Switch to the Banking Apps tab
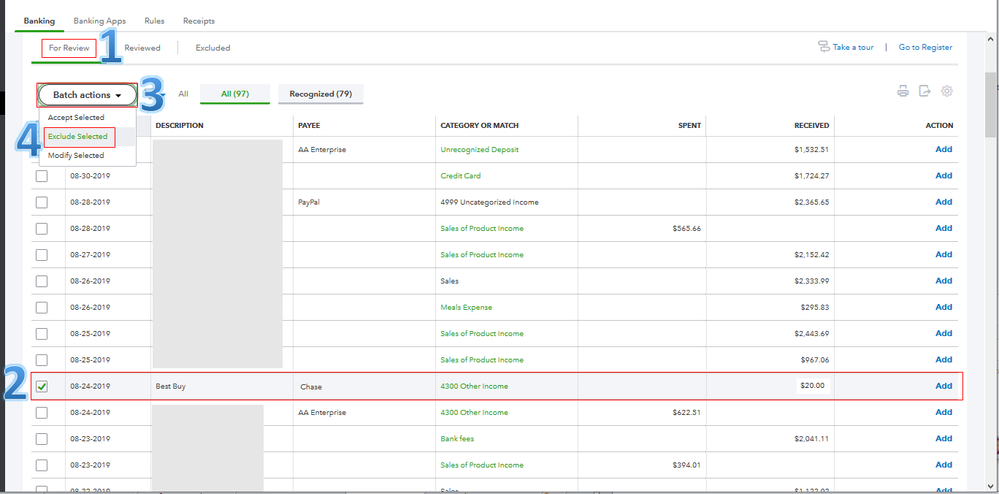999x494 pixels. click(x=99, y=21)
